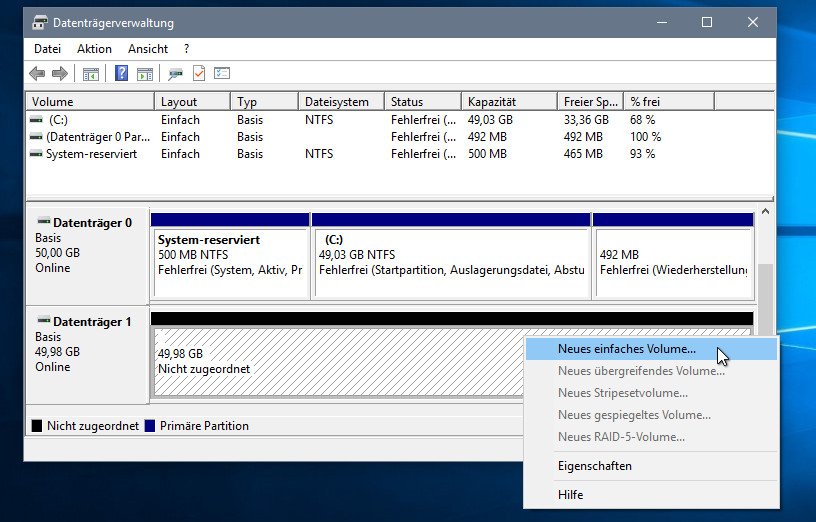Select the System-reserviert 500 MB partition block
Viewport: 816px width, 522px height.
tap(231, 256)
